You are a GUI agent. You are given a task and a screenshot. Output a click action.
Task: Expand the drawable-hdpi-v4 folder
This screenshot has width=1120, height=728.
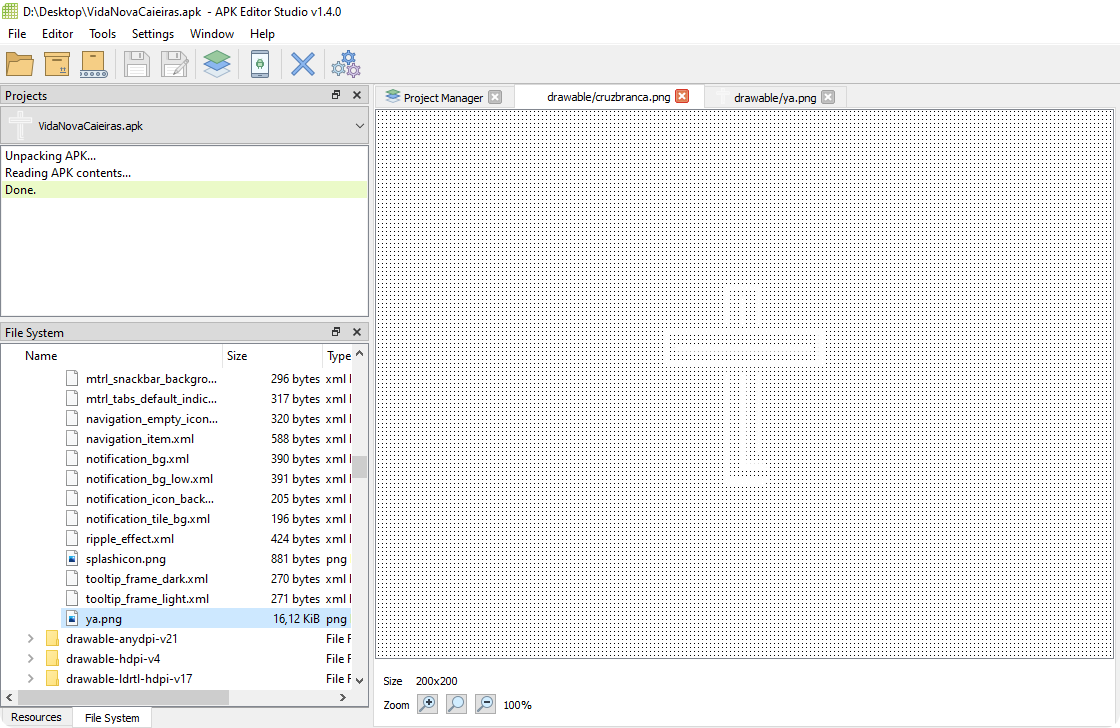click(x=30, y=659)
